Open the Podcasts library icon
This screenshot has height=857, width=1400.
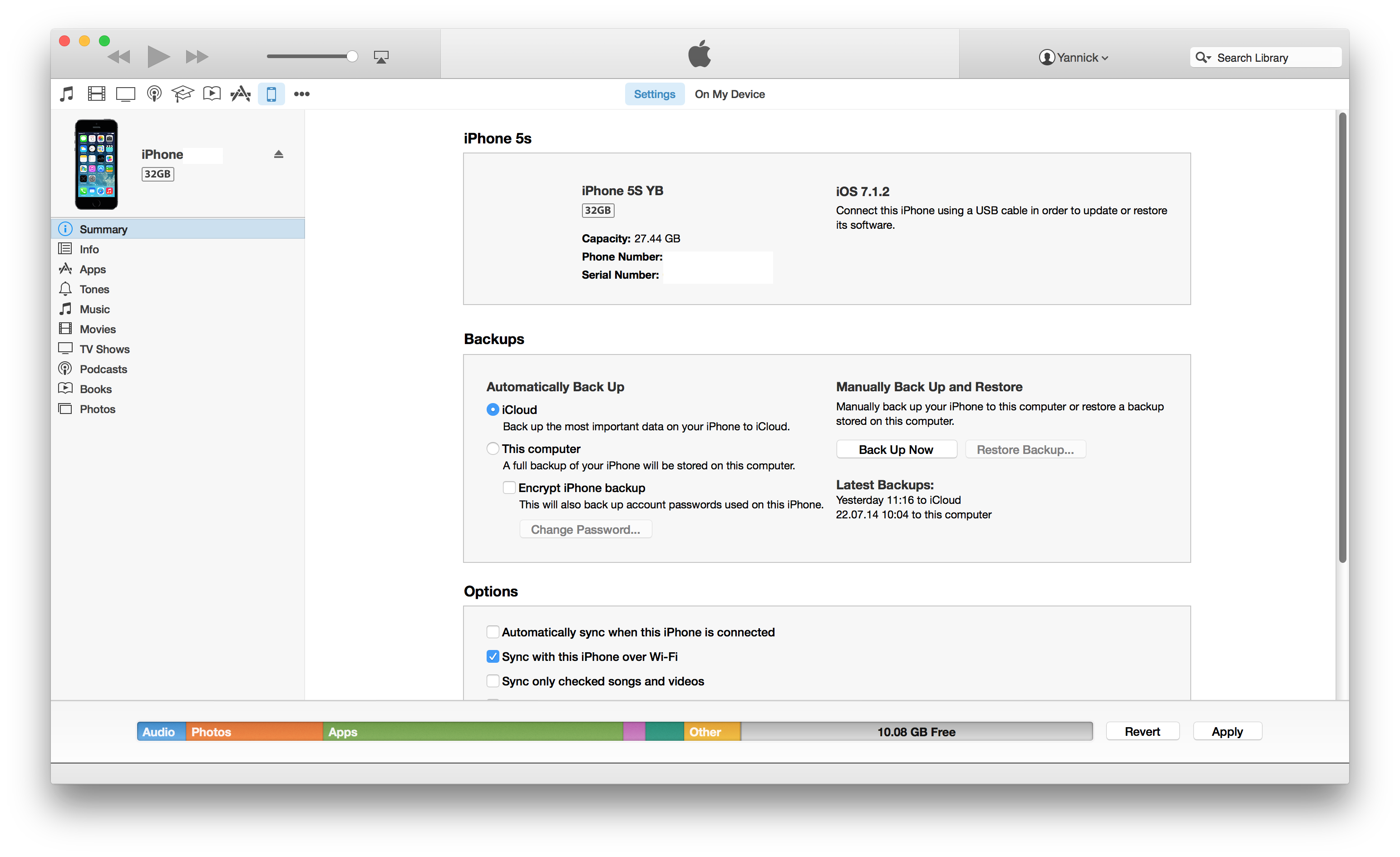tap(154, 94)
